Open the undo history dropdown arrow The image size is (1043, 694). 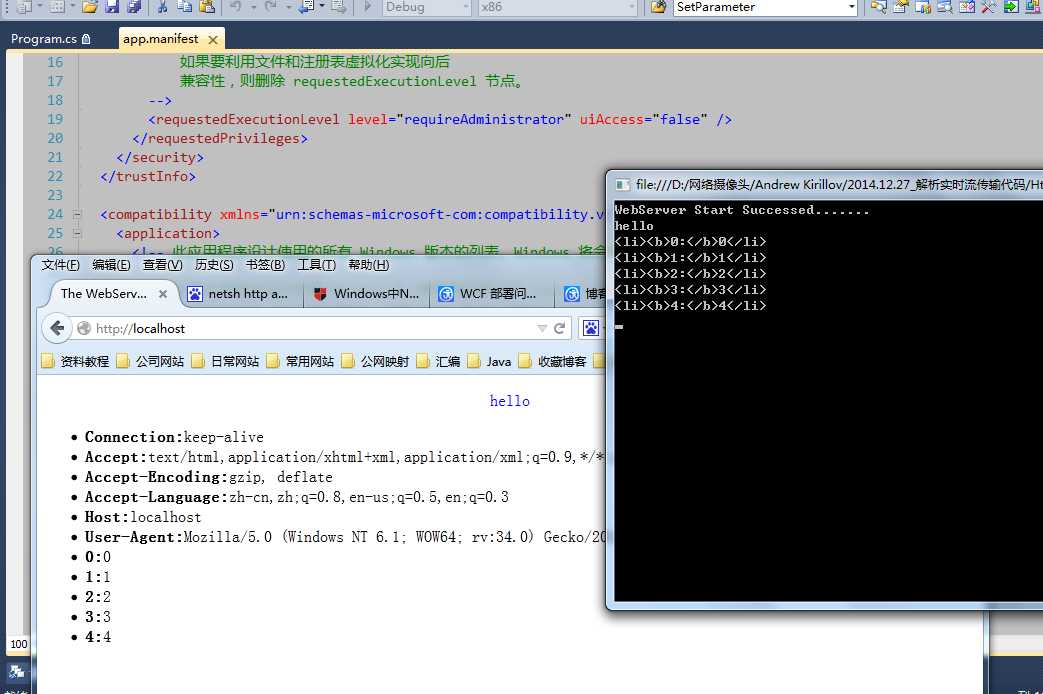253,7
